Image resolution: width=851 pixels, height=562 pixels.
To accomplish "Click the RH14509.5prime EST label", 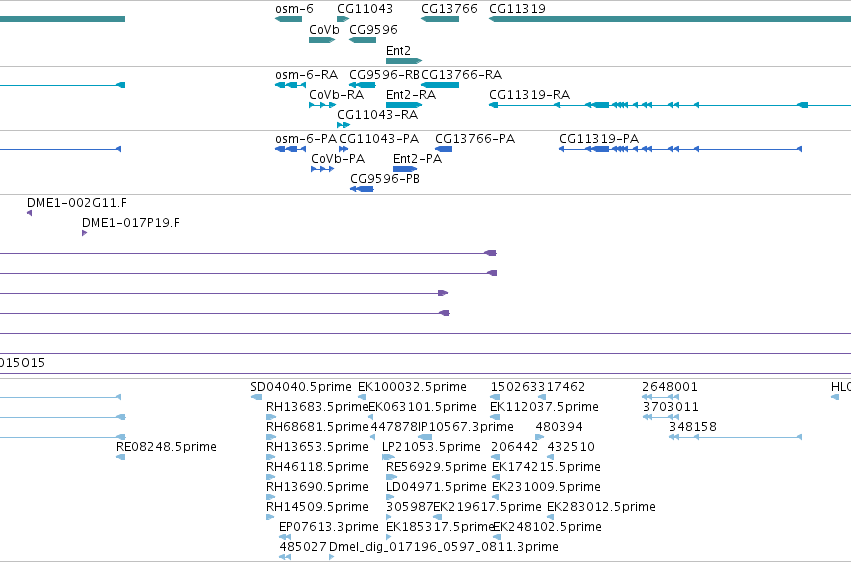I will (317, 507).
